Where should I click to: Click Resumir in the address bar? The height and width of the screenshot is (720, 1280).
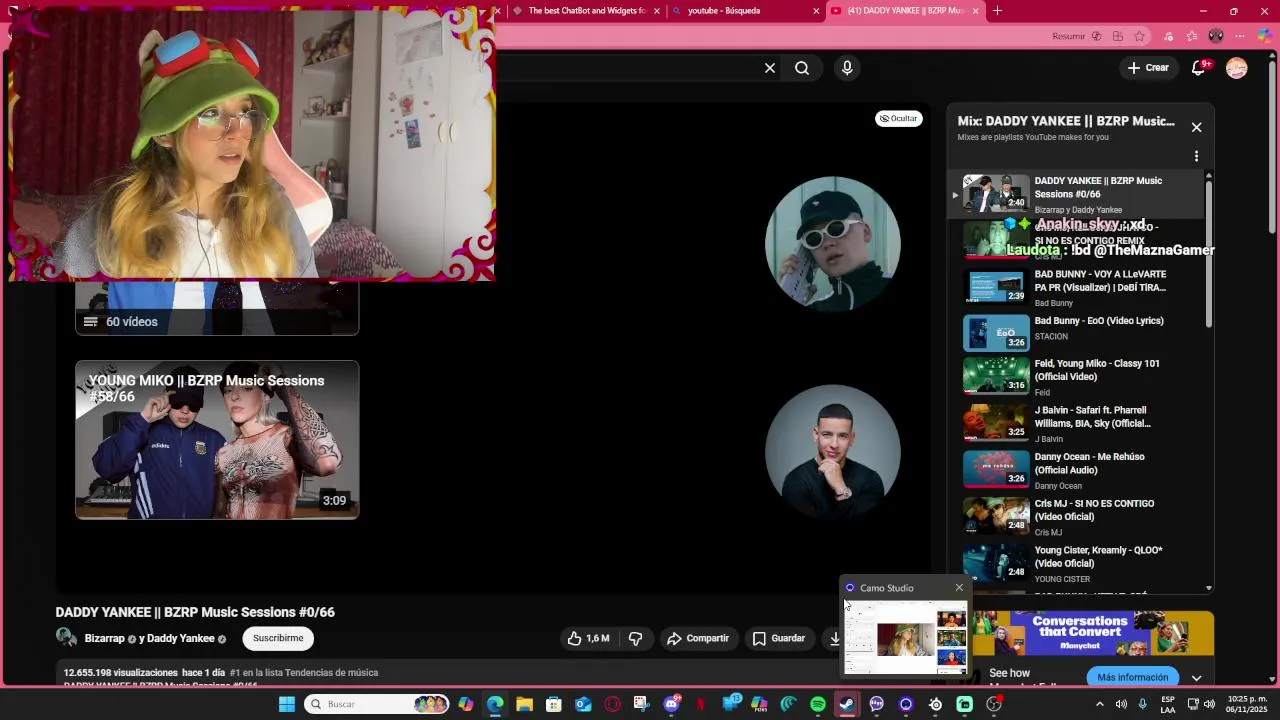click(1068, 36)
